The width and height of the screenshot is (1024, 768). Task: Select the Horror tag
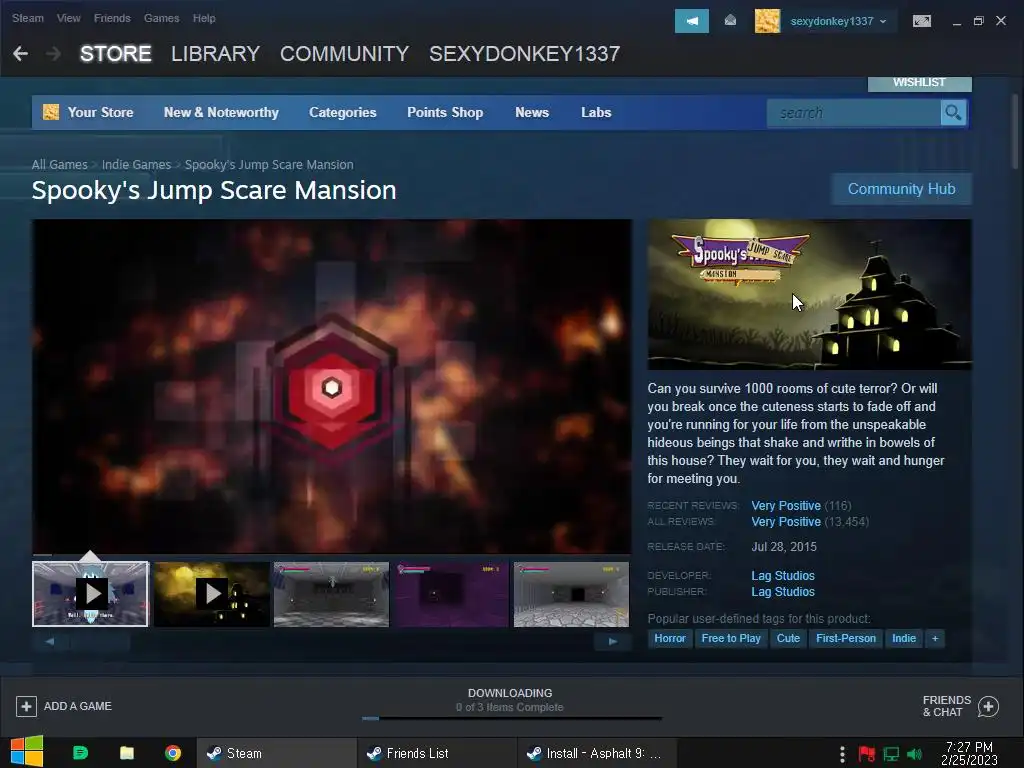(x=670, y=638)
